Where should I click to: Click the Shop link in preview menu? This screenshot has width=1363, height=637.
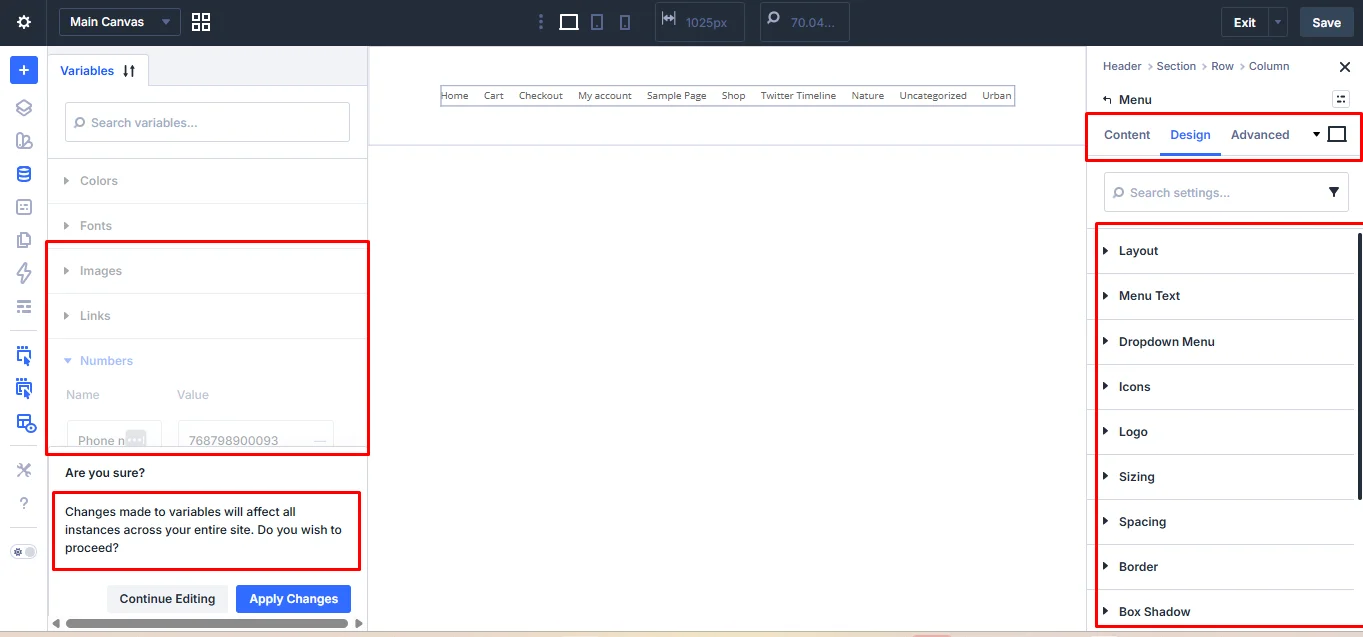tap(734, 96)
